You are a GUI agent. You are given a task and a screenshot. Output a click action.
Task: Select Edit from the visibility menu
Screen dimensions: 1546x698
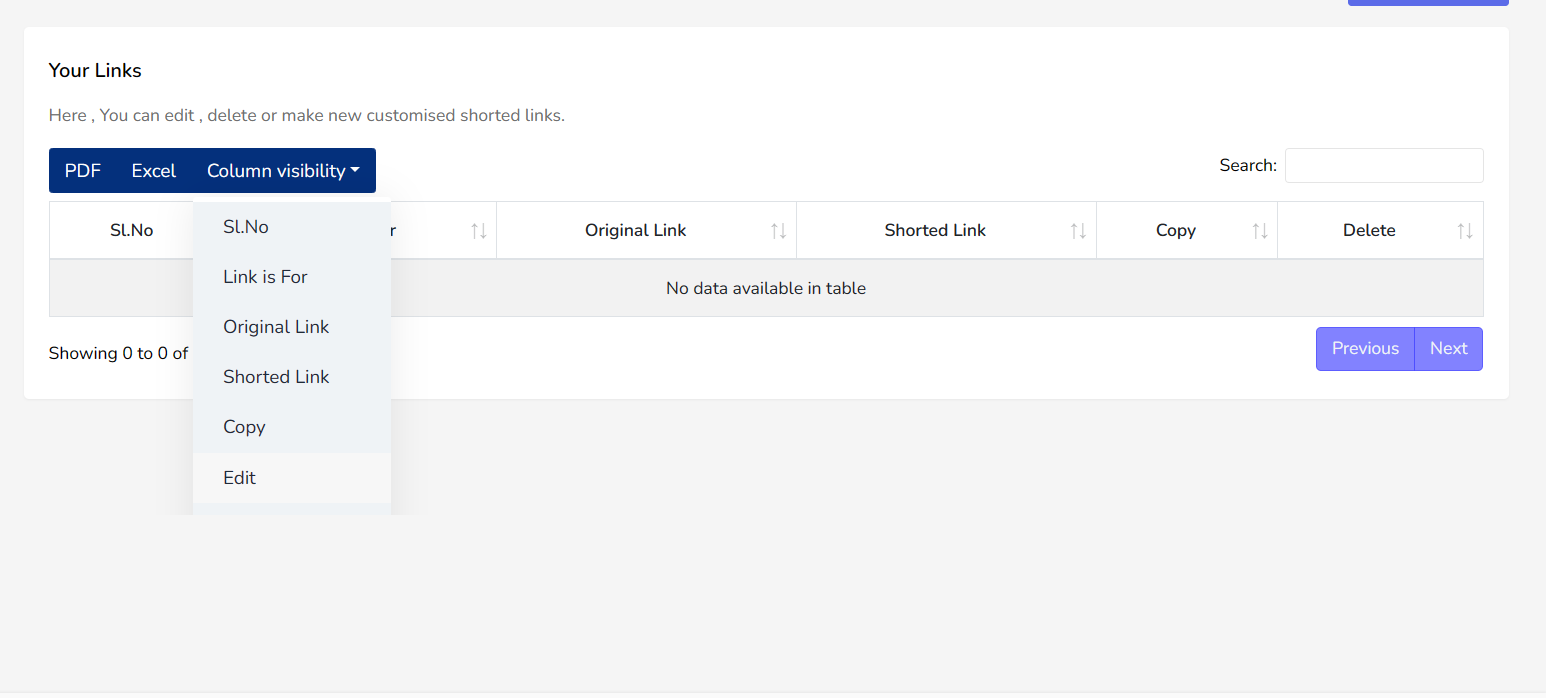[x=239, y=477]
